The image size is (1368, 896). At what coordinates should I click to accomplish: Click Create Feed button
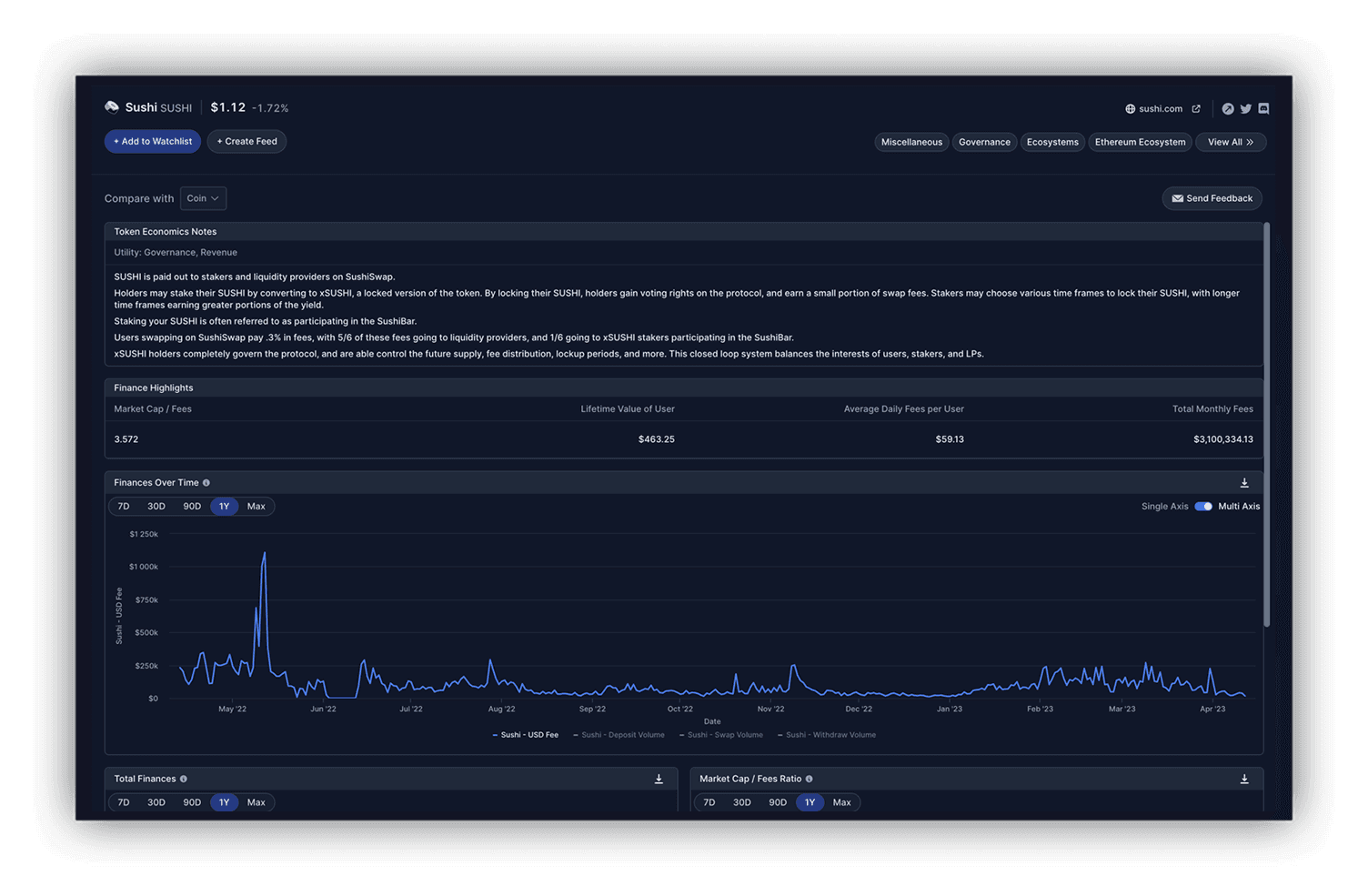tap(247, 142)
